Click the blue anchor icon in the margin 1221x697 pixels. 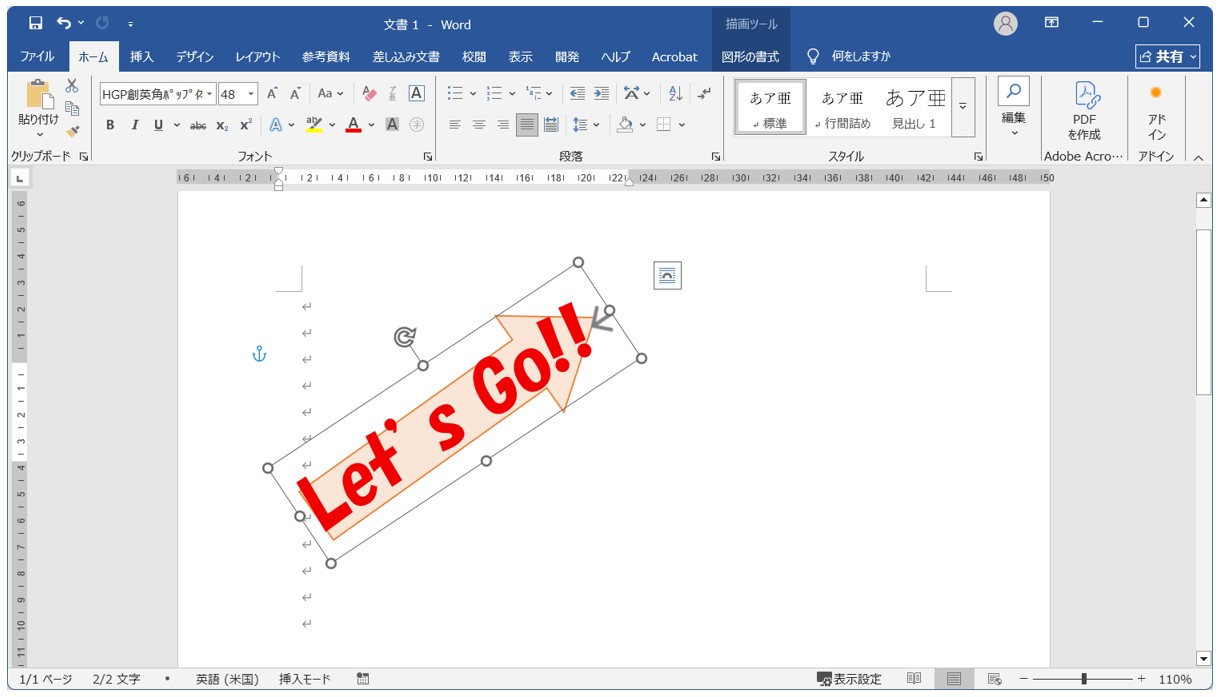click(259, 354)
